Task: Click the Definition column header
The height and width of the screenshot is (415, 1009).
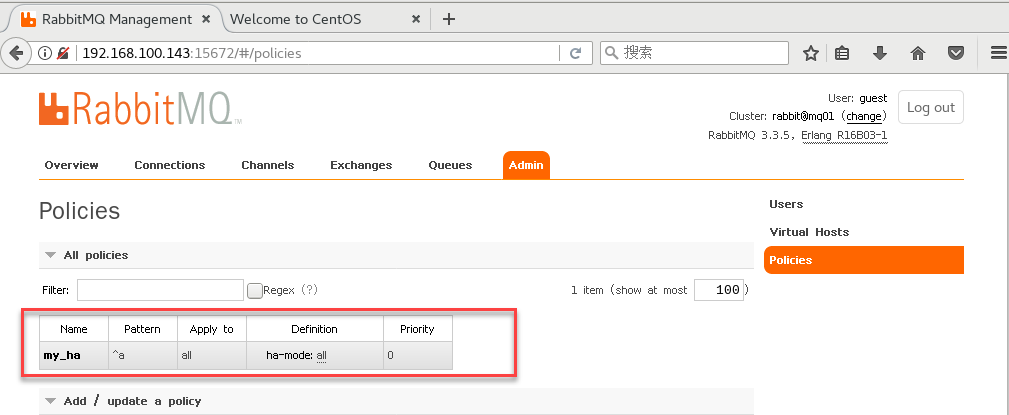Action: coord(315,329)
